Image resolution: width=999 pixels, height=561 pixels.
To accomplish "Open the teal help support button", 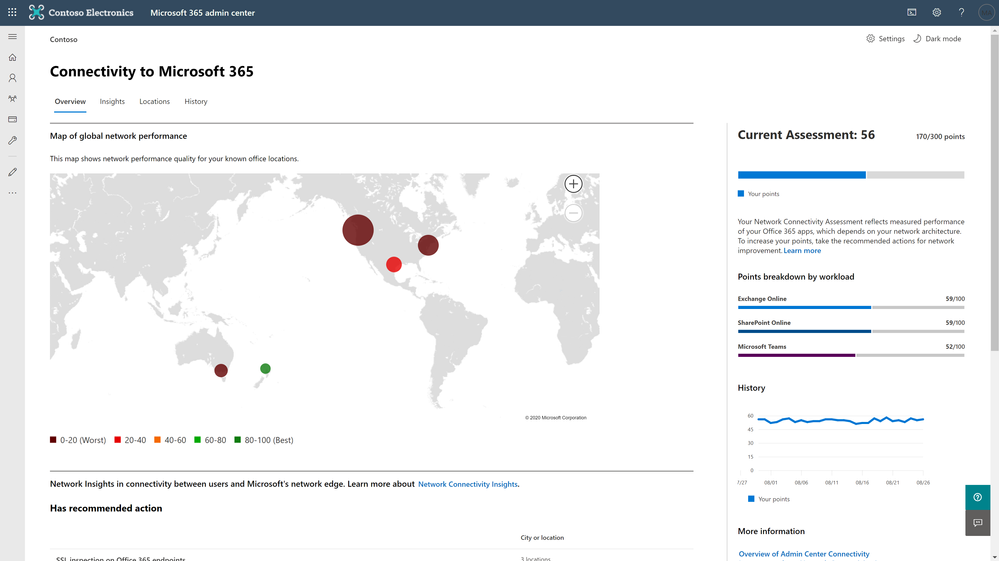I will pyautogui.click(x=977, y=497).
